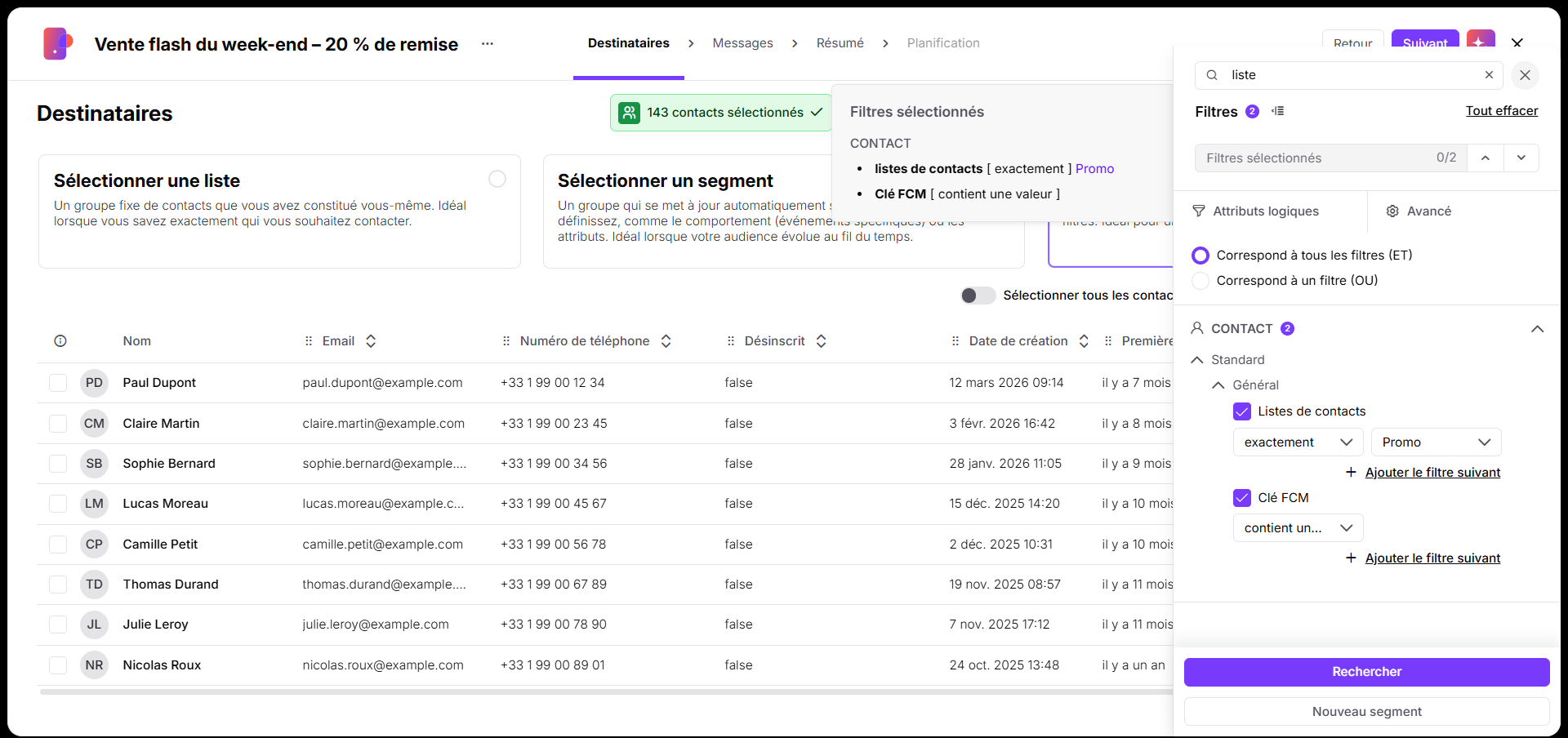Screen dimensions: 1568x738
Task: Sort by Désinscrit column arrows
Action: pos(822,341)
